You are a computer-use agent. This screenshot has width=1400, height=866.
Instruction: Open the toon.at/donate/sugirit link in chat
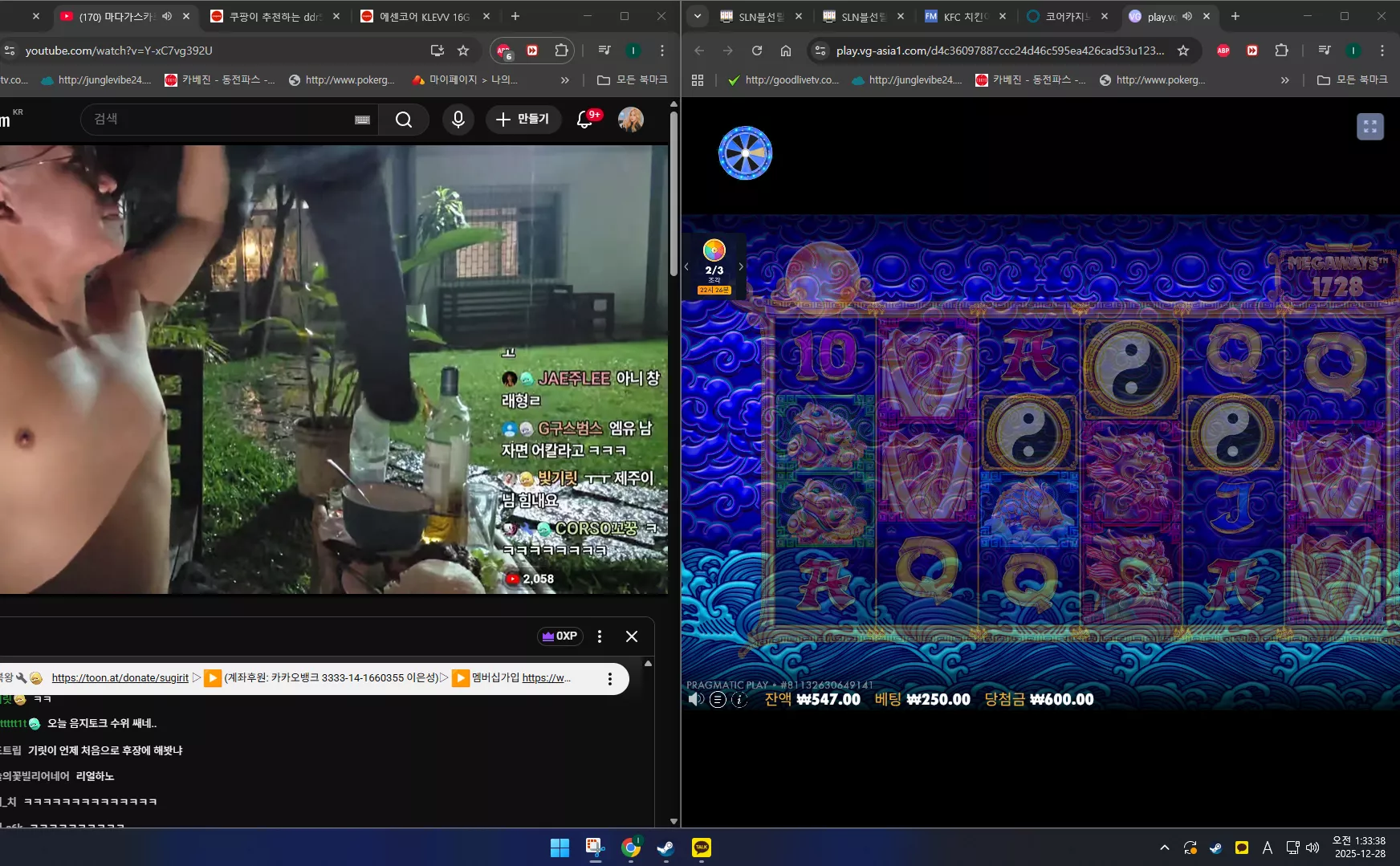[x=120, y=678]
